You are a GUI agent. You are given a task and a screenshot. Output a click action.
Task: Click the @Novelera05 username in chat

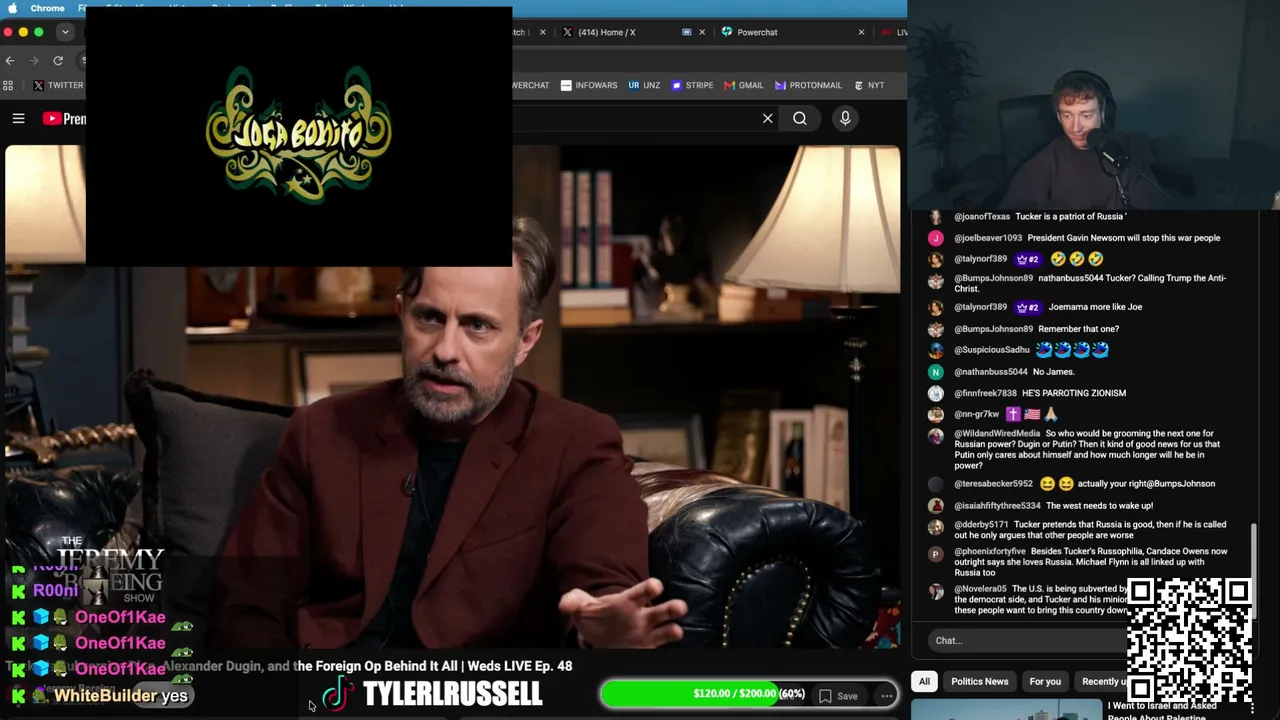(x=980, y=589)
